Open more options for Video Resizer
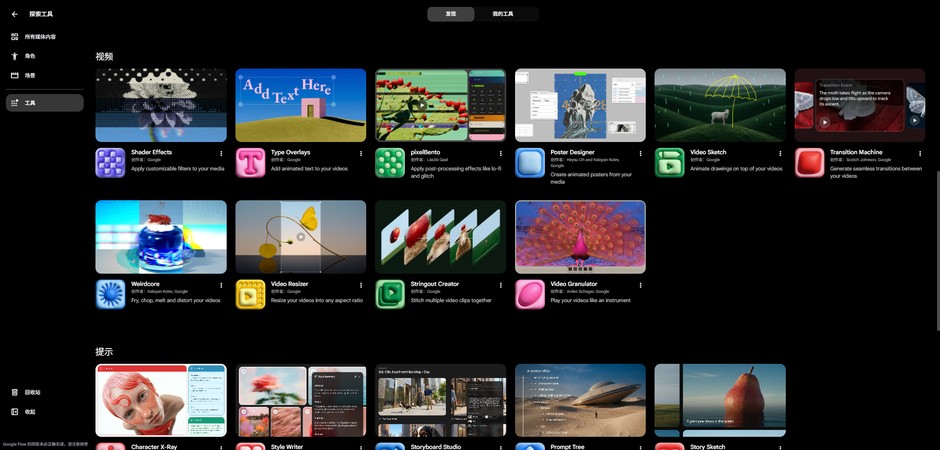940x450 pixels. click(361, 285)
